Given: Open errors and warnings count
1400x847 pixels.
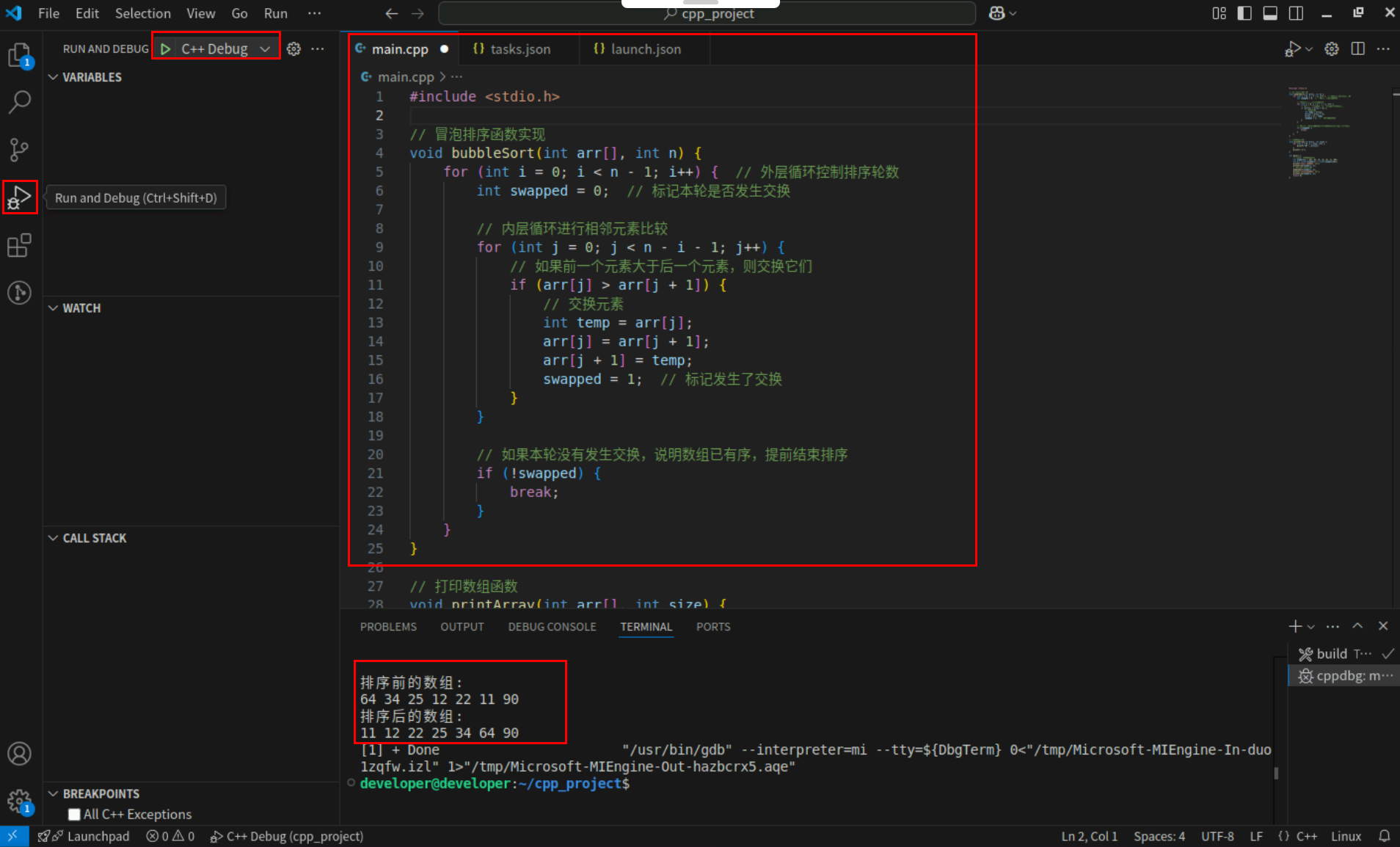Looking at the screenshot, I should (170, 836).
